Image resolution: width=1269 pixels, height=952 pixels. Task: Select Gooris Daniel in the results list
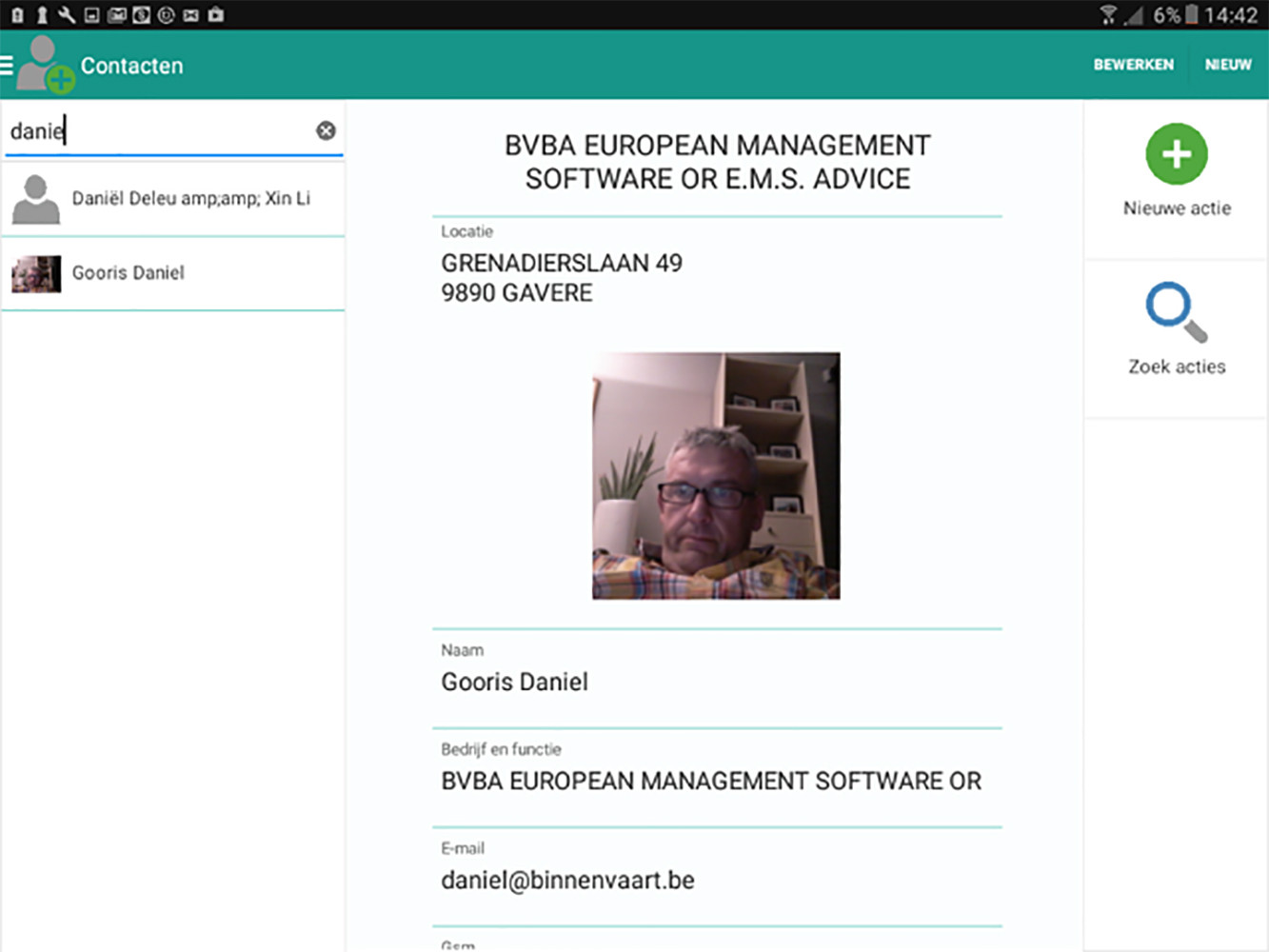point(173,273)
